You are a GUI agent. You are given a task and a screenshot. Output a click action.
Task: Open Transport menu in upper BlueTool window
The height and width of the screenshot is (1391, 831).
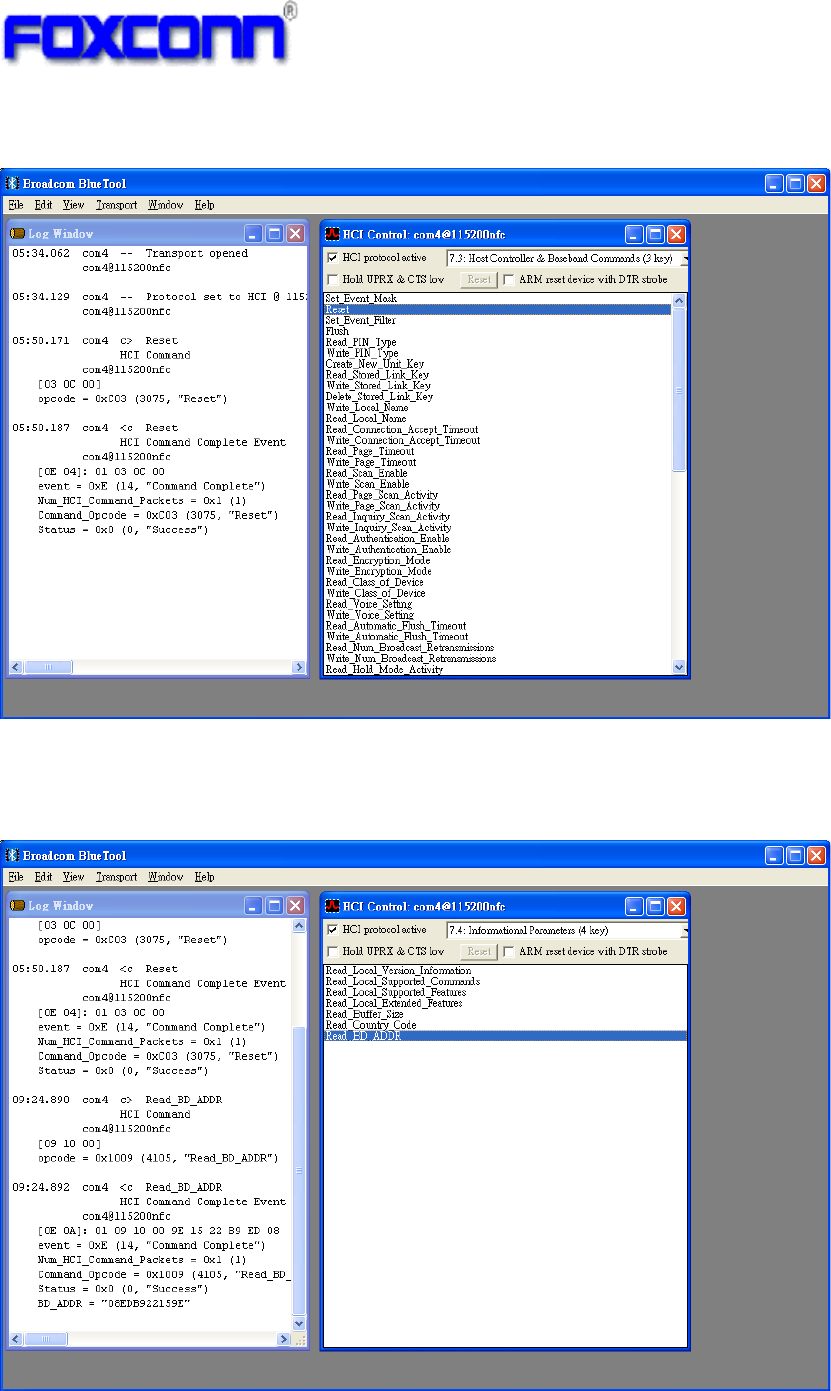pos(117,205)
